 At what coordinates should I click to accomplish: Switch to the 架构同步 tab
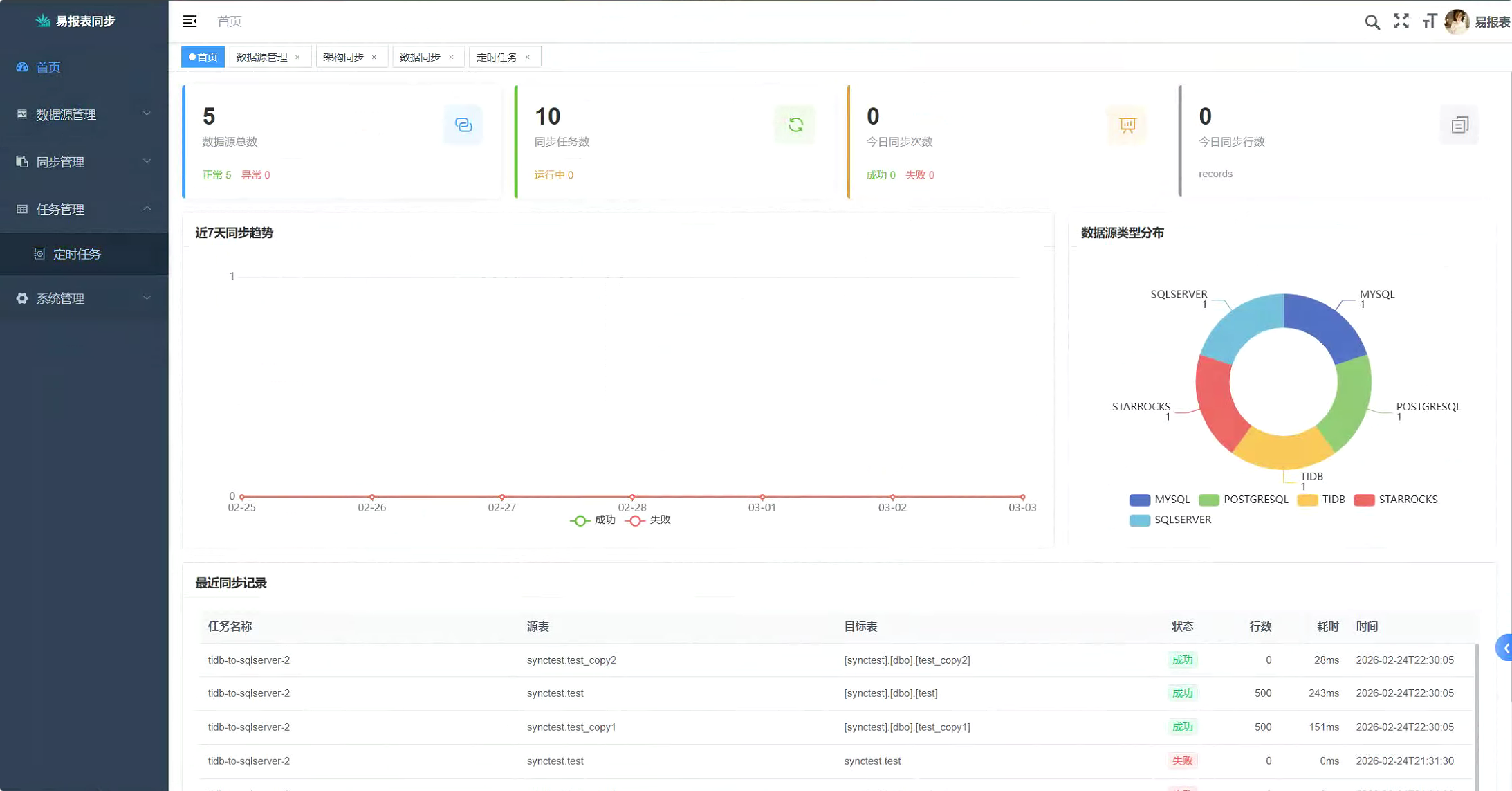pyautogui.click(x=344, y=57)
